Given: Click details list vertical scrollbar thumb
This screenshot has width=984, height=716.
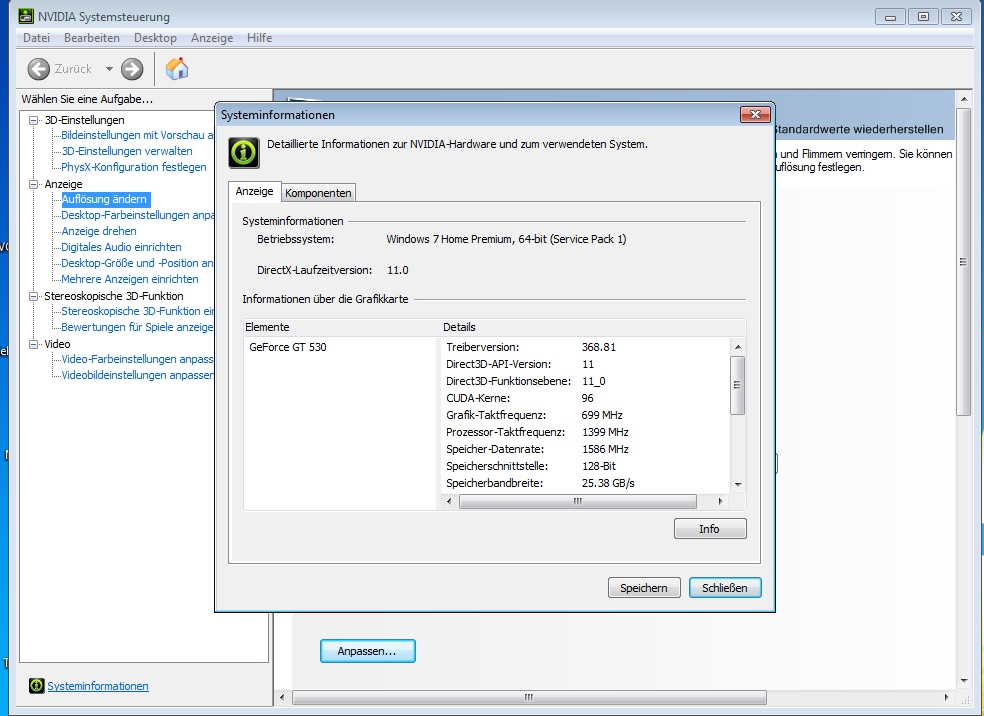Looking at the screenshot, I should (738, 385).
